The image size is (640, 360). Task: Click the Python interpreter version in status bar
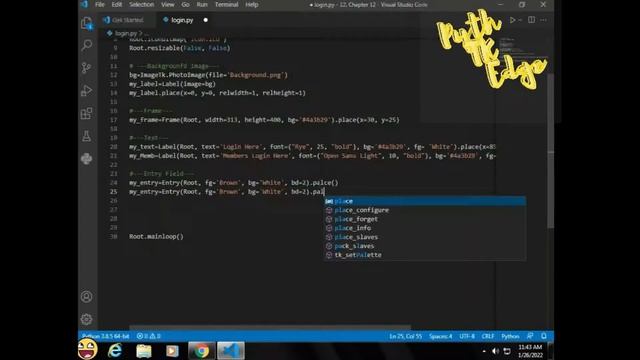105,336
